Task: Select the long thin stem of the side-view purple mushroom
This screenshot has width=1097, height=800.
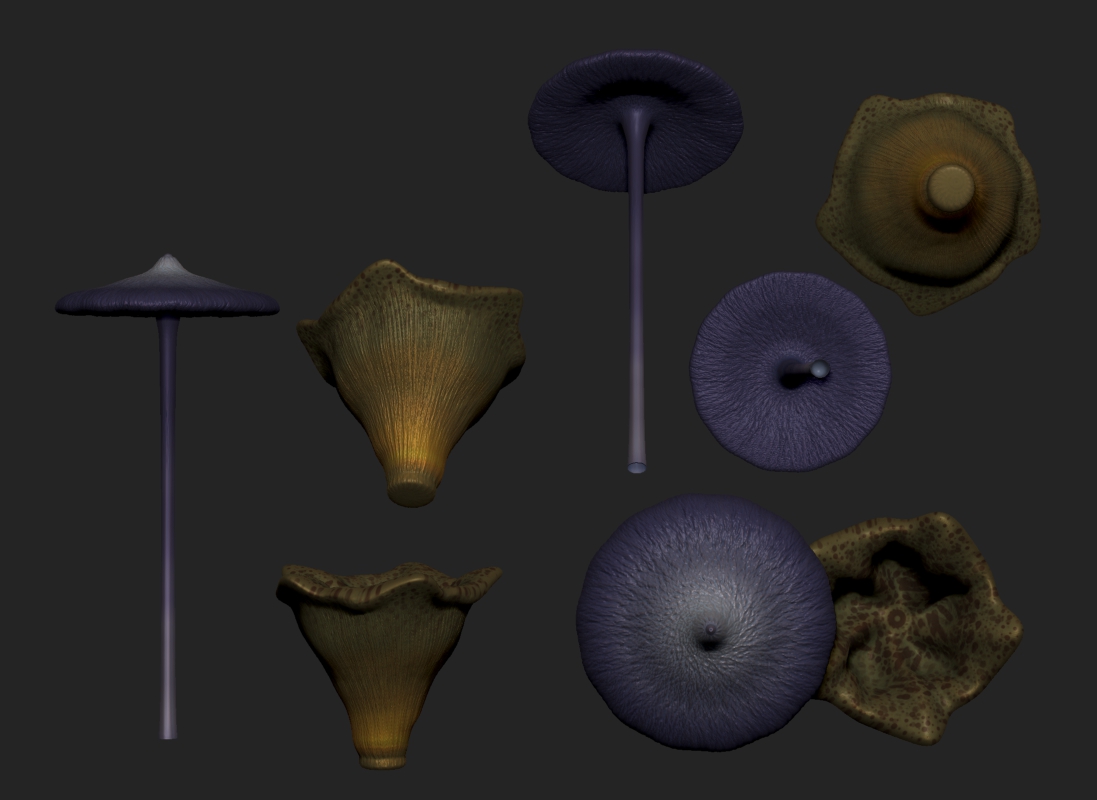Action: (167, 525)
